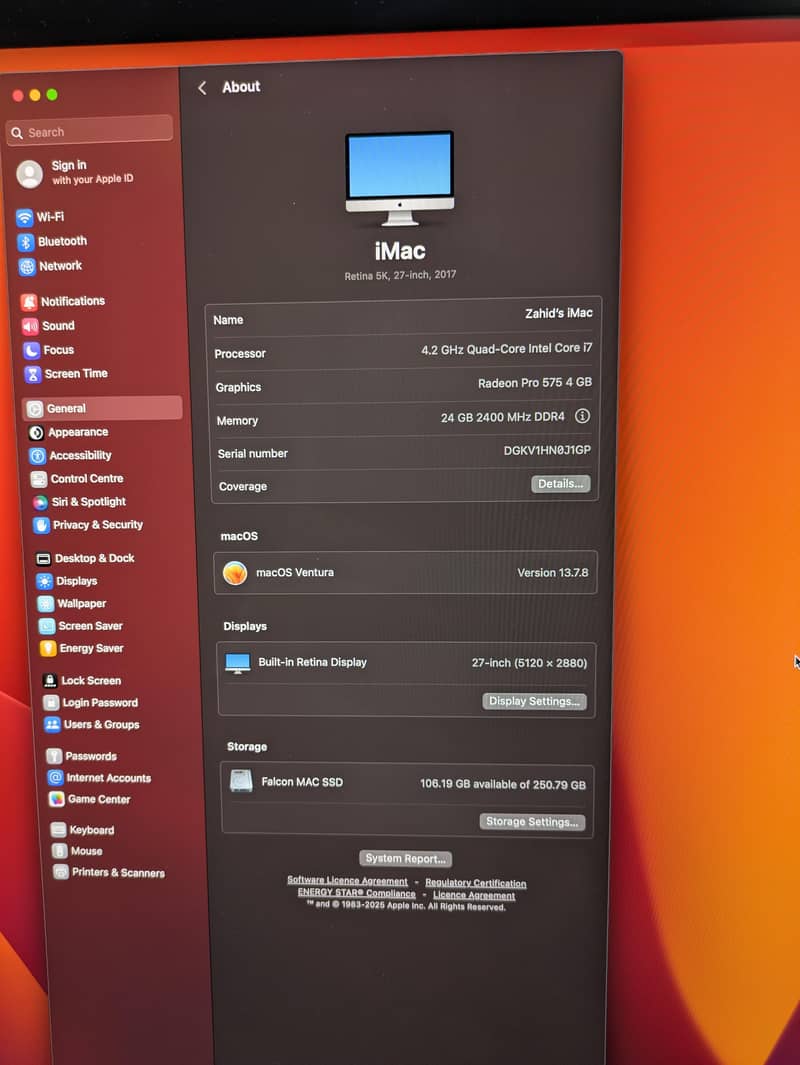
Task: Click the Search field in sidebar
Action: [x=90, y=131]
